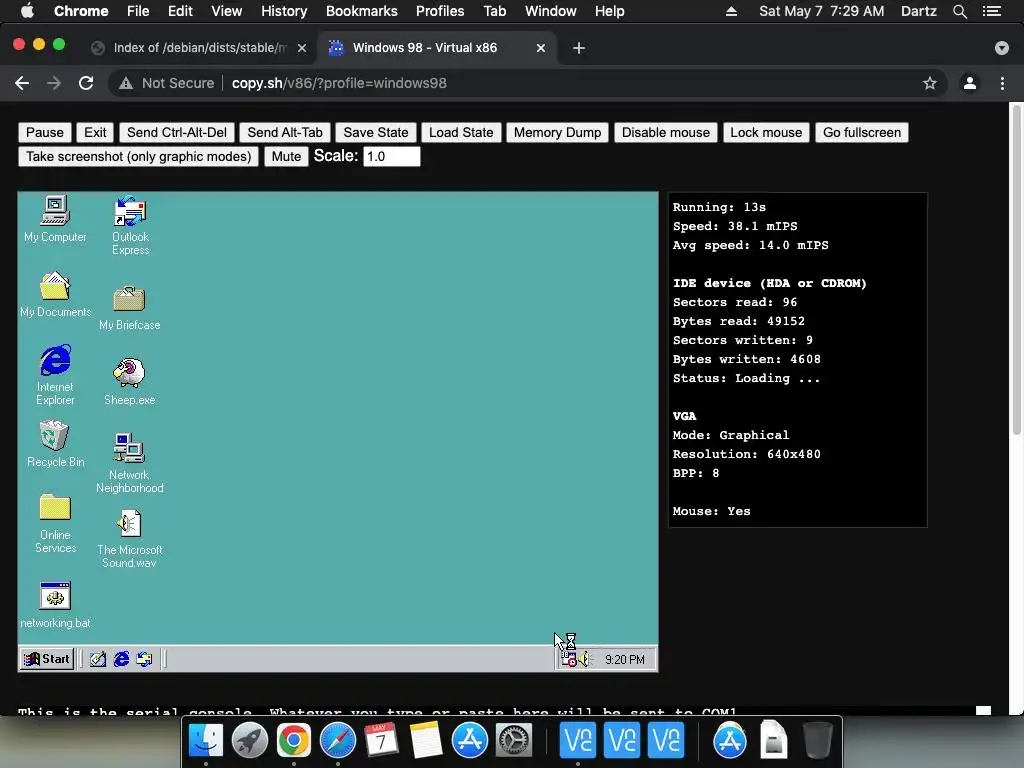Screen dimensions: 1024x768
Task: Click Take screenshot button
Action: 138,157
